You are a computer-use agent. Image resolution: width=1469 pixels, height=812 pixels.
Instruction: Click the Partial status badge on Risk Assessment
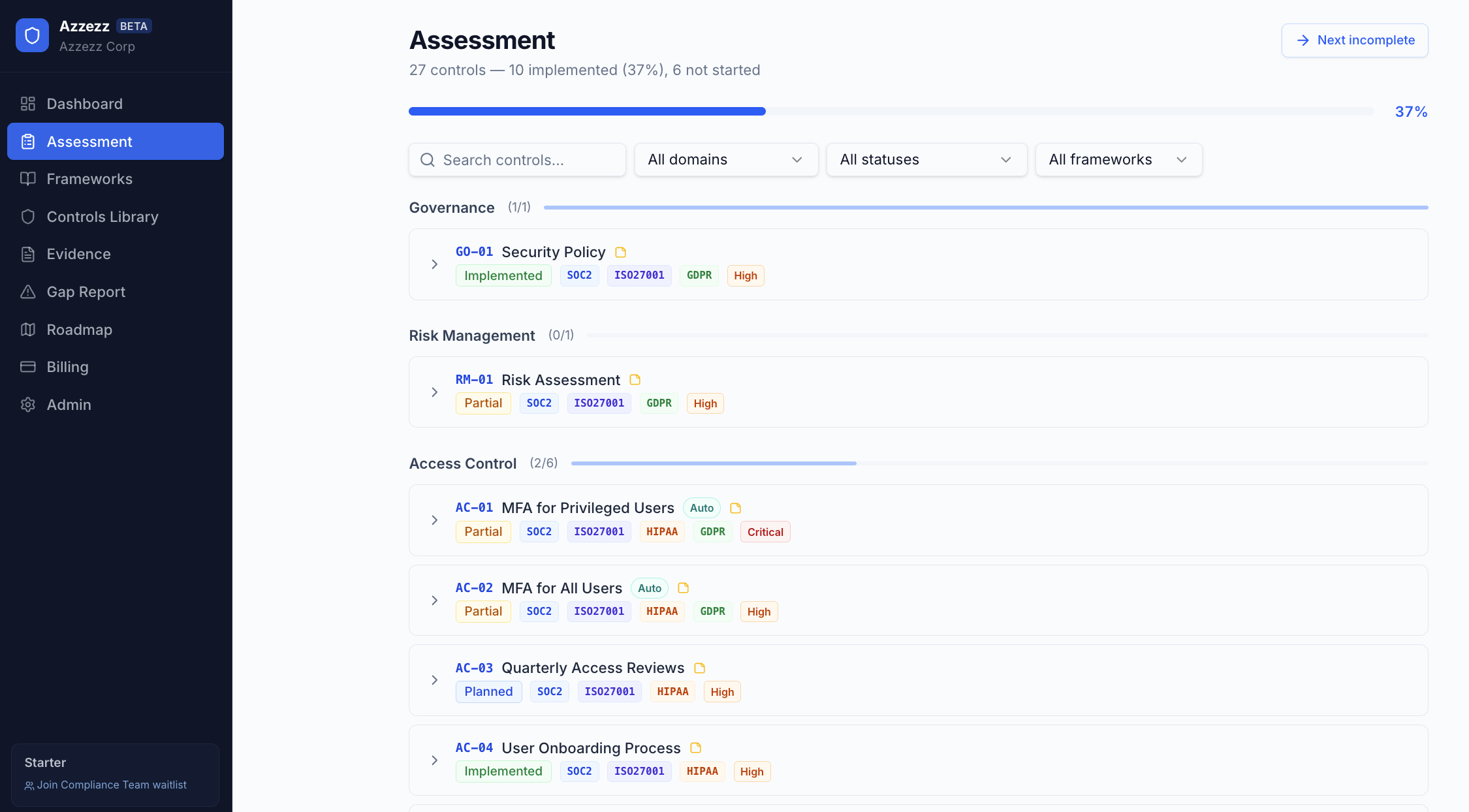[483, 403]
